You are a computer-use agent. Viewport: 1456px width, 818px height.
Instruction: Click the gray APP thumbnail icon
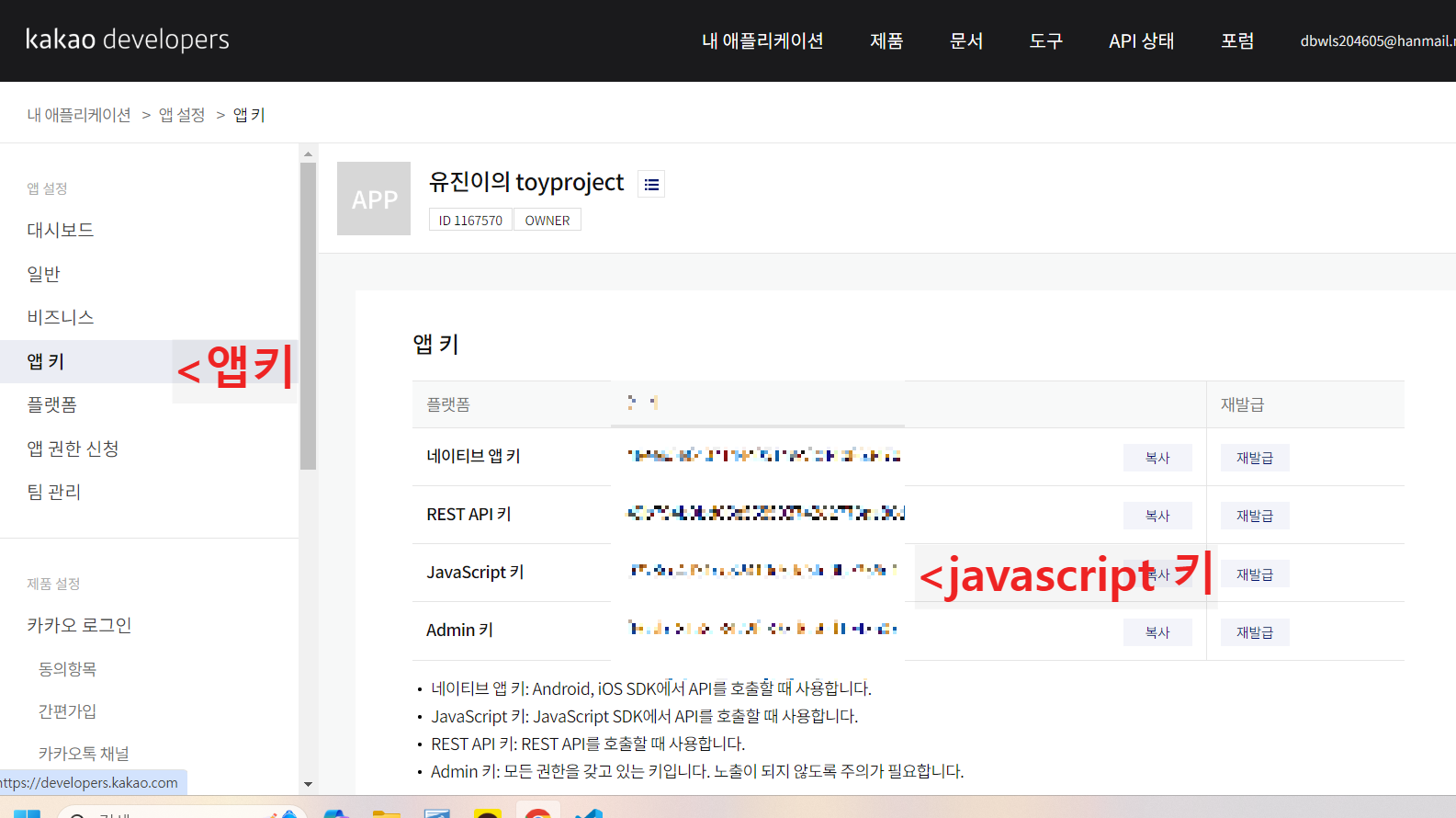coord(374,199)
